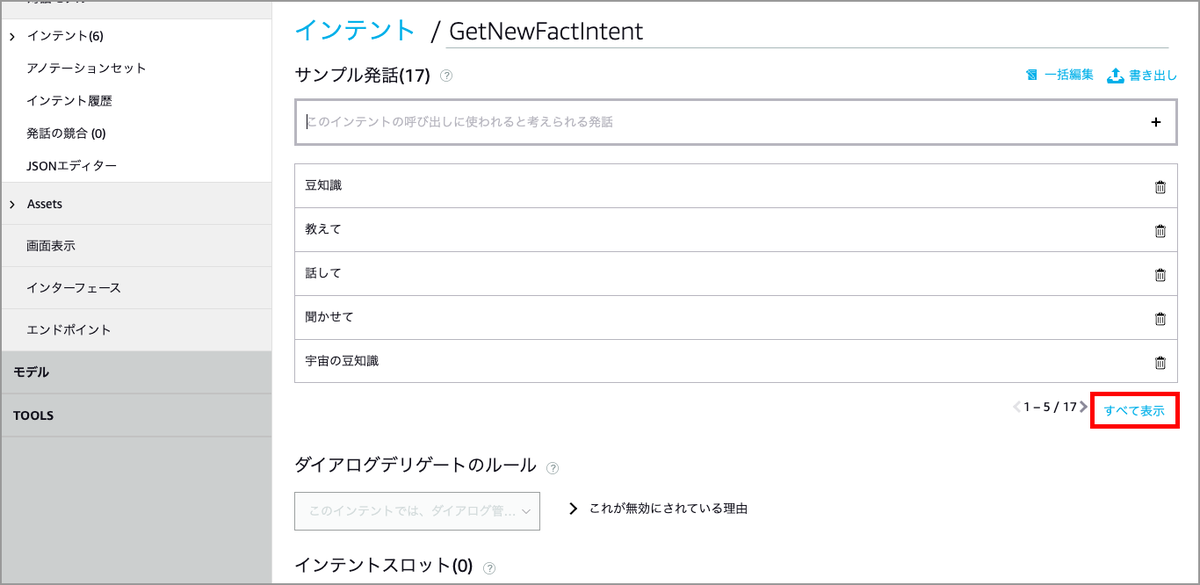Click the すべて表示 link

click(1134, 408)
